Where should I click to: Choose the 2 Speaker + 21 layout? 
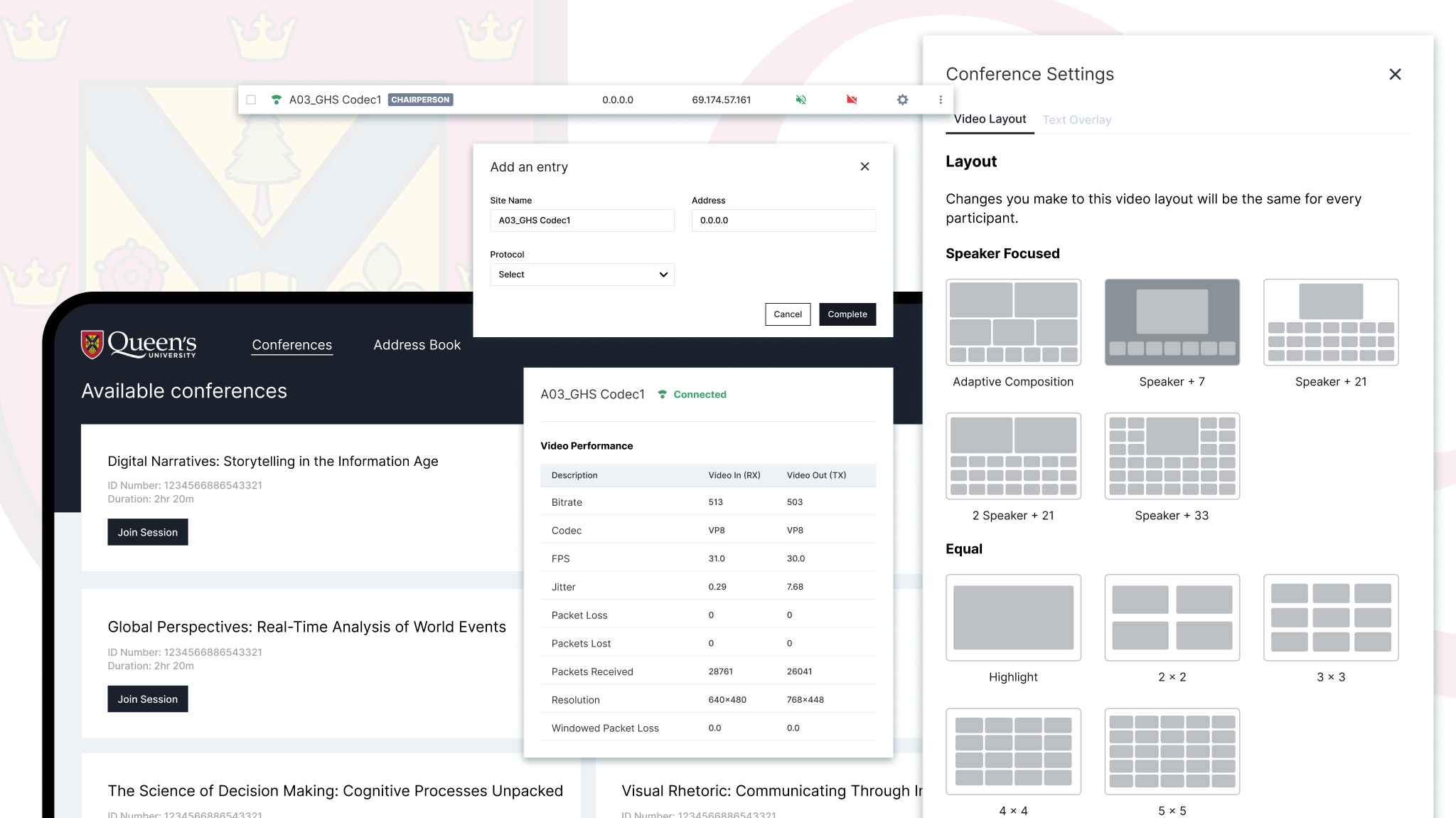(1013, 456)
